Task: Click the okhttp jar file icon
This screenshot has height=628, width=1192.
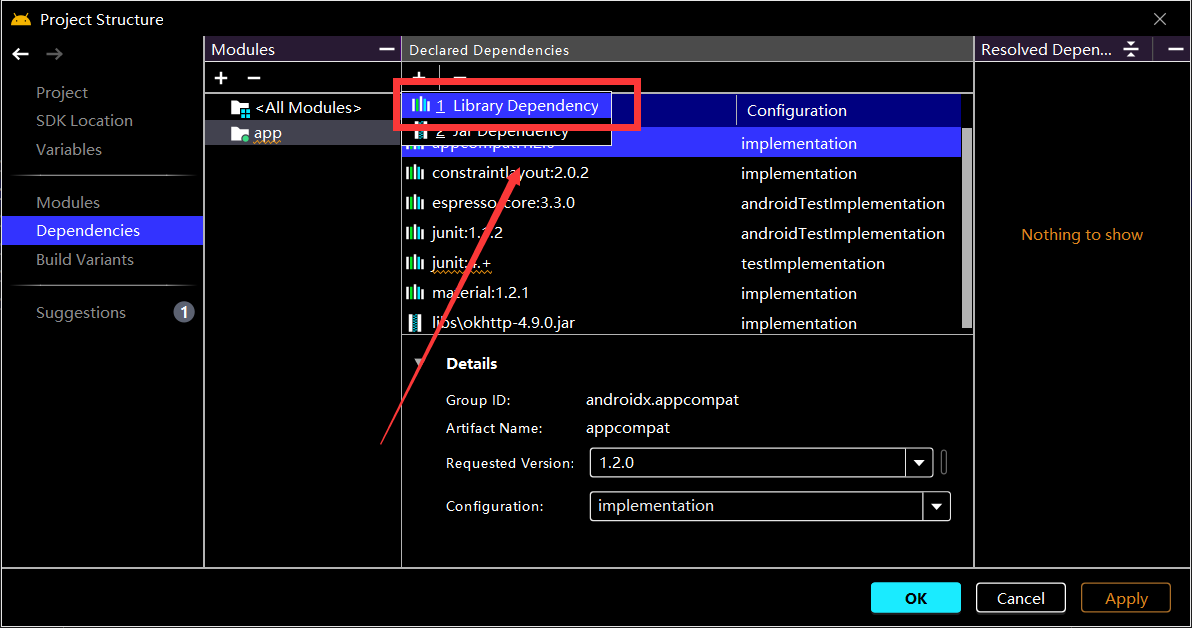Action: [415, 323]
